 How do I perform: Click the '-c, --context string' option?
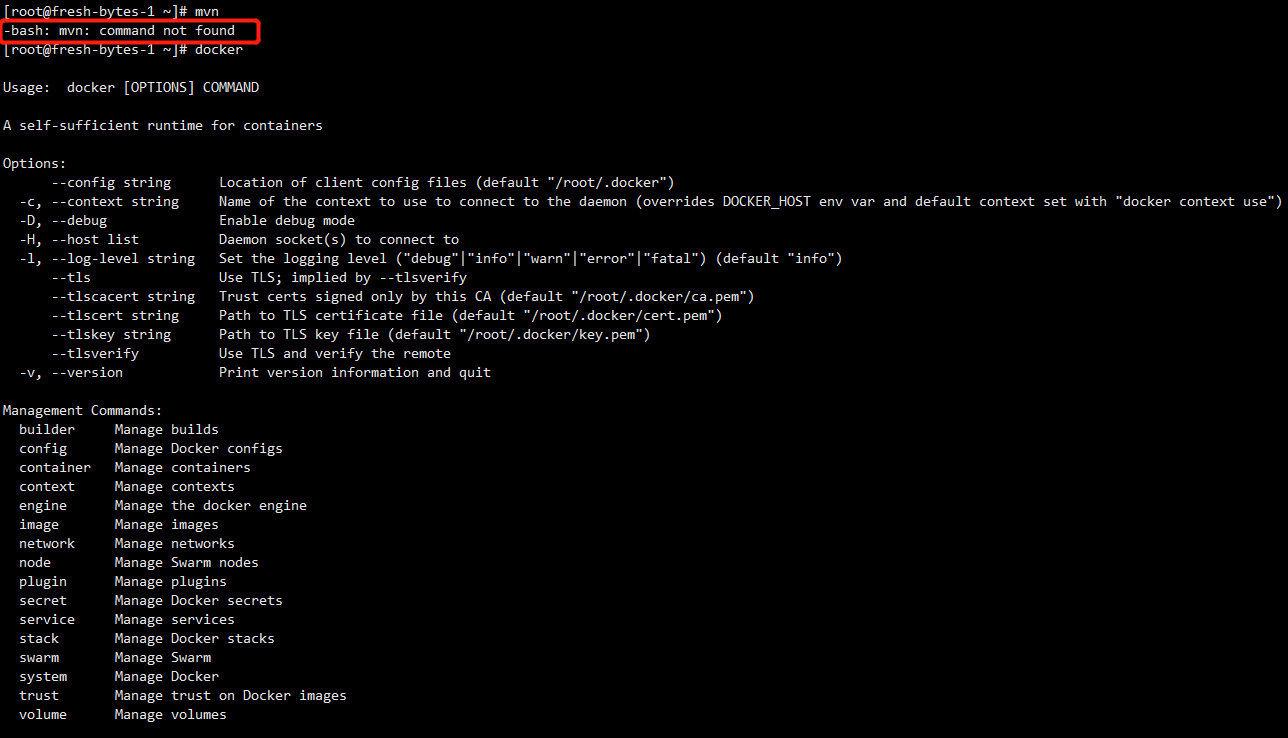point(99,202)
